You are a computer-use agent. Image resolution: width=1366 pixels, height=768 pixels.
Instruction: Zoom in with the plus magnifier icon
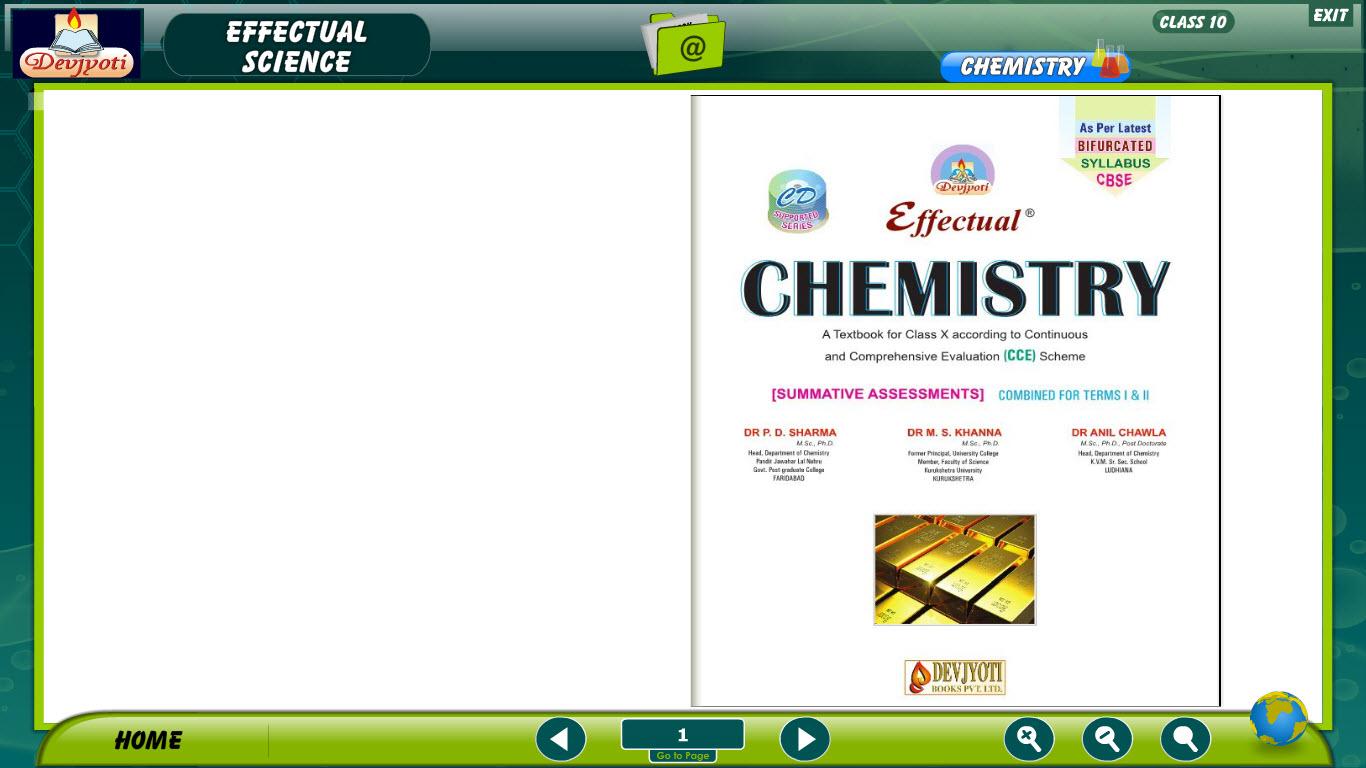pos(1029,740)
